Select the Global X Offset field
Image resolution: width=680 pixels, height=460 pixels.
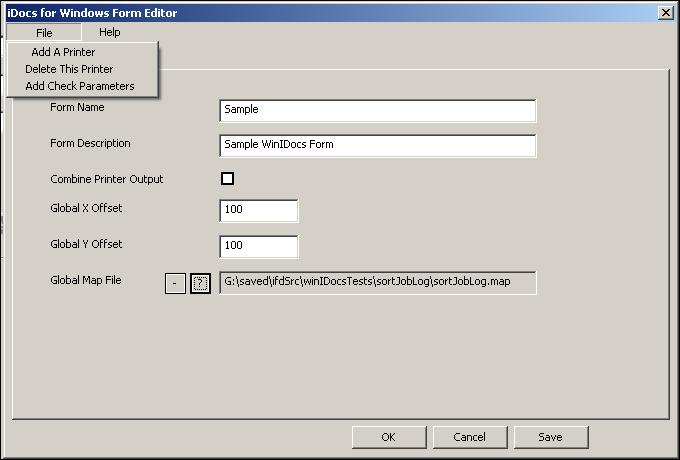click(259, 211)
